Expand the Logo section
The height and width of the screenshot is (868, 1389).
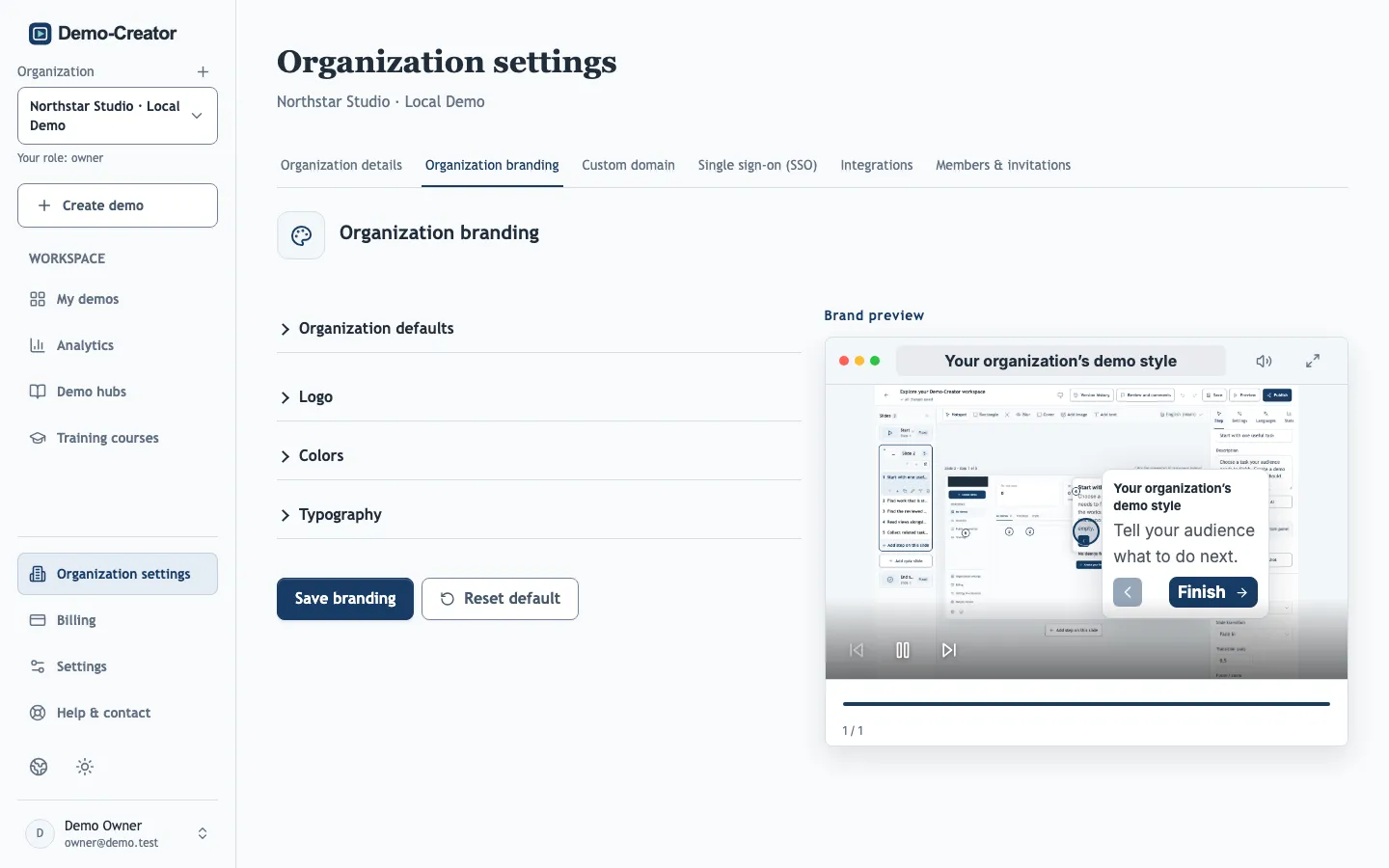[x=539, y=397]
